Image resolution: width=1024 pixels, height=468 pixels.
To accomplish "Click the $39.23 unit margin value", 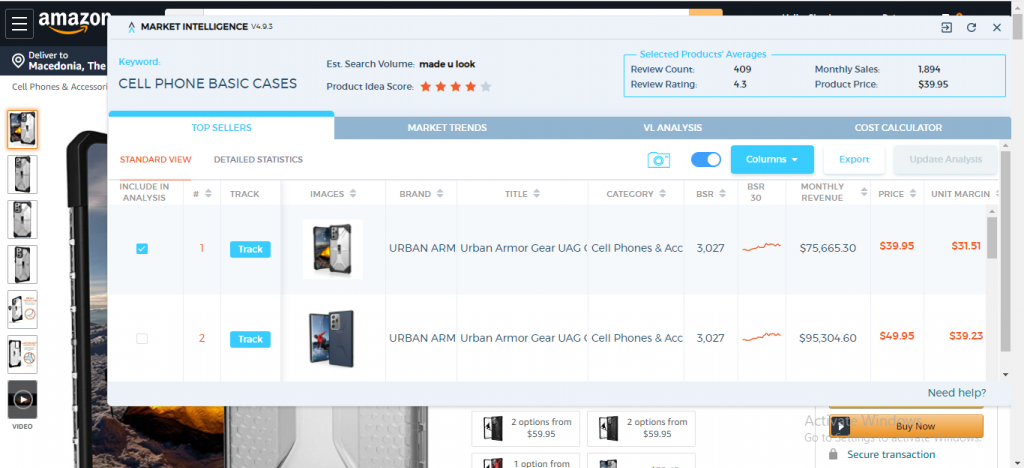I will coord(967,336).
